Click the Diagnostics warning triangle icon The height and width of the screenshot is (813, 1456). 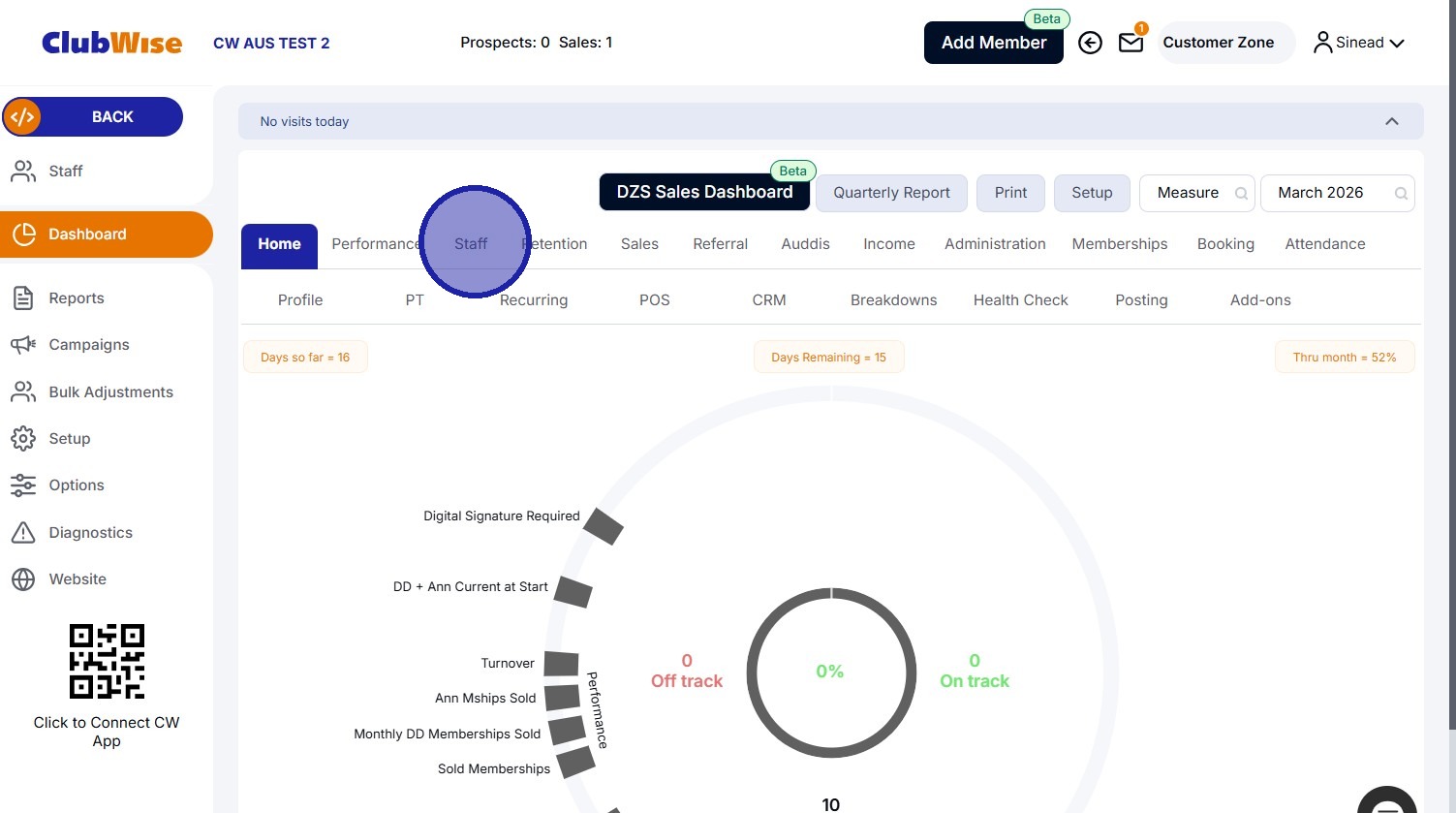tap(23, 533)
